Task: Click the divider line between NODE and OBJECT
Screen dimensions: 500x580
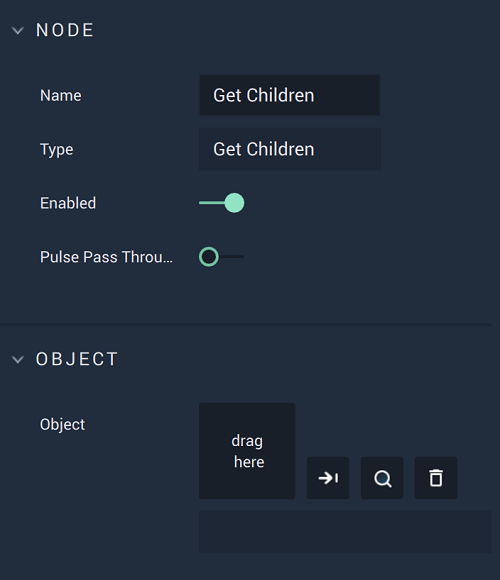Action: click(246, 324)
